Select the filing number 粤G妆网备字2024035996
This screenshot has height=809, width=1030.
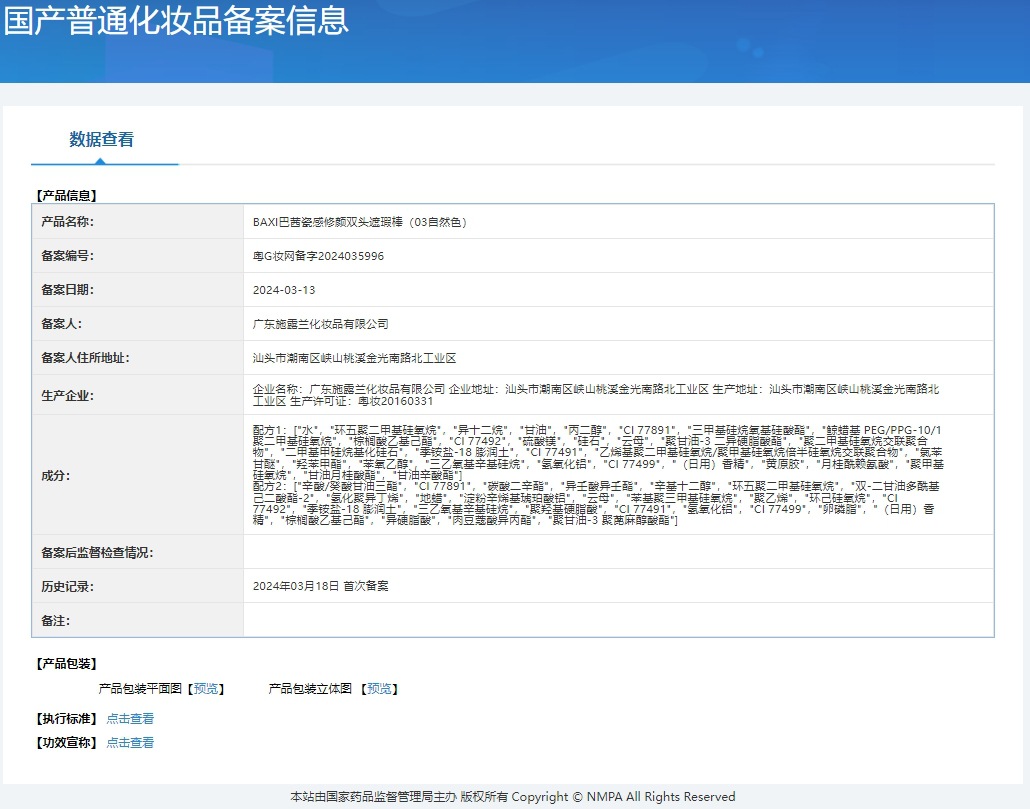coord(319,256)
